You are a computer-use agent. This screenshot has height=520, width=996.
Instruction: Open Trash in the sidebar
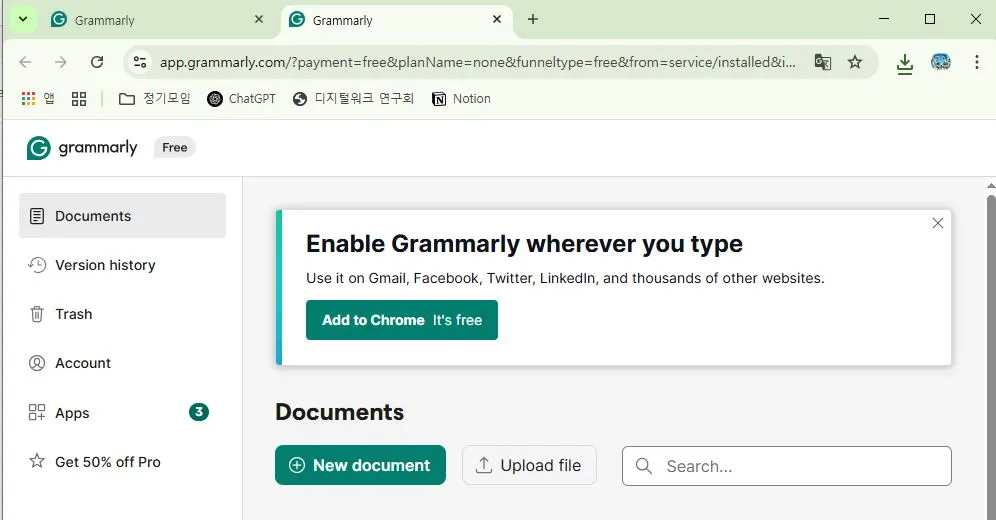123,314
